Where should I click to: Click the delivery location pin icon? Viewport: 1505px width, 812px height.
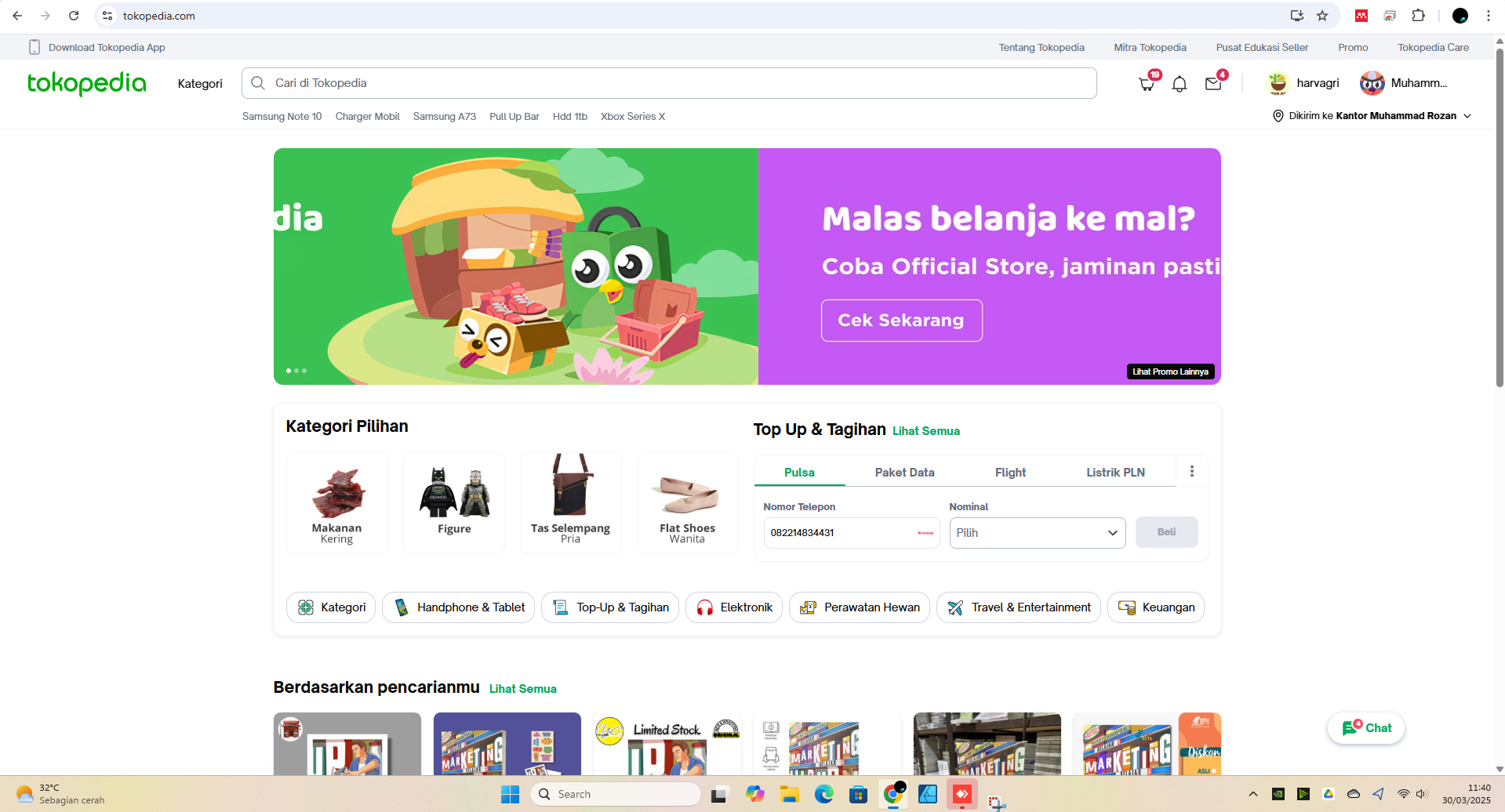click(1278, 116)
